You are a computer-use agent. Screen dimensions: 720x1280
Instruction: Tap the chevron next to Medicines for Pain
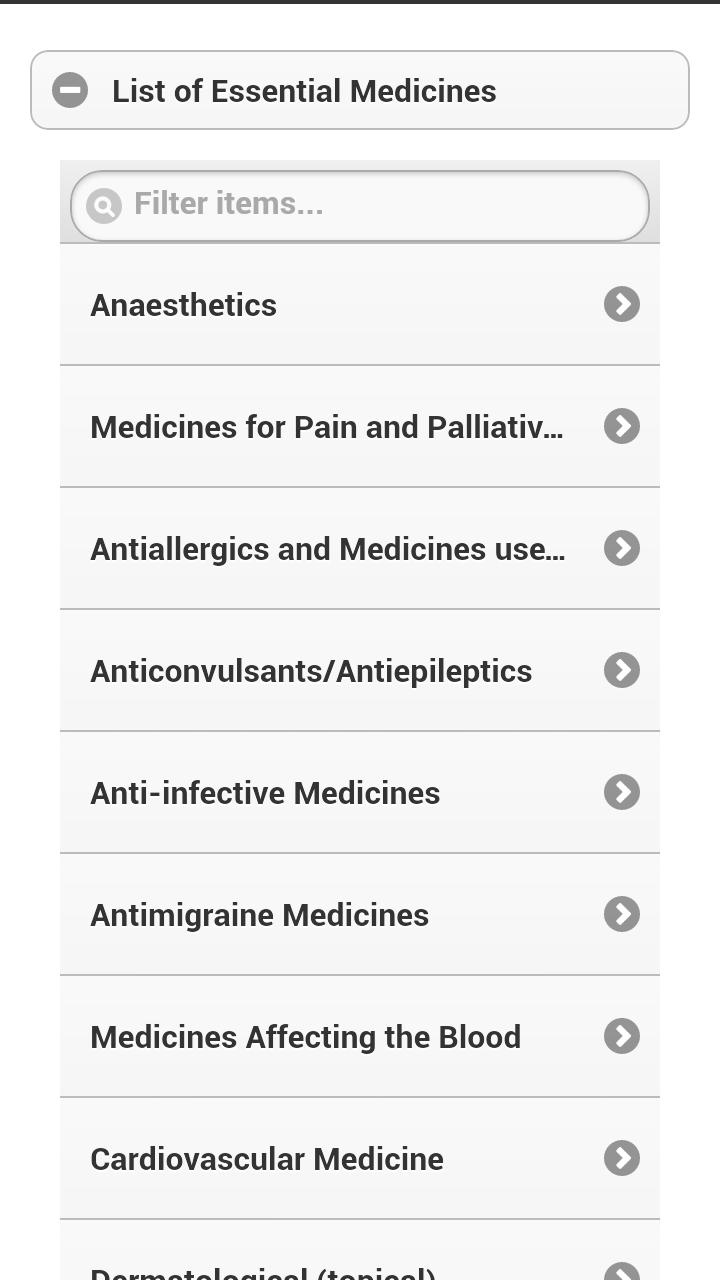coord(622,426)
